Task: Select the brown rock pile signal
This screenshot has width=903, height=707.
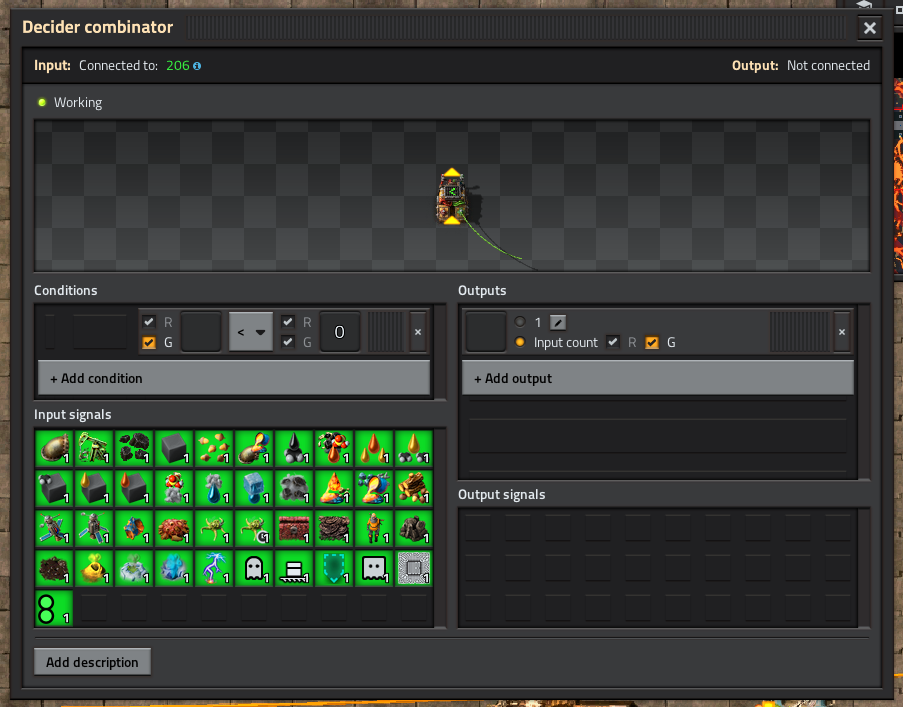Action: [413, 528]
